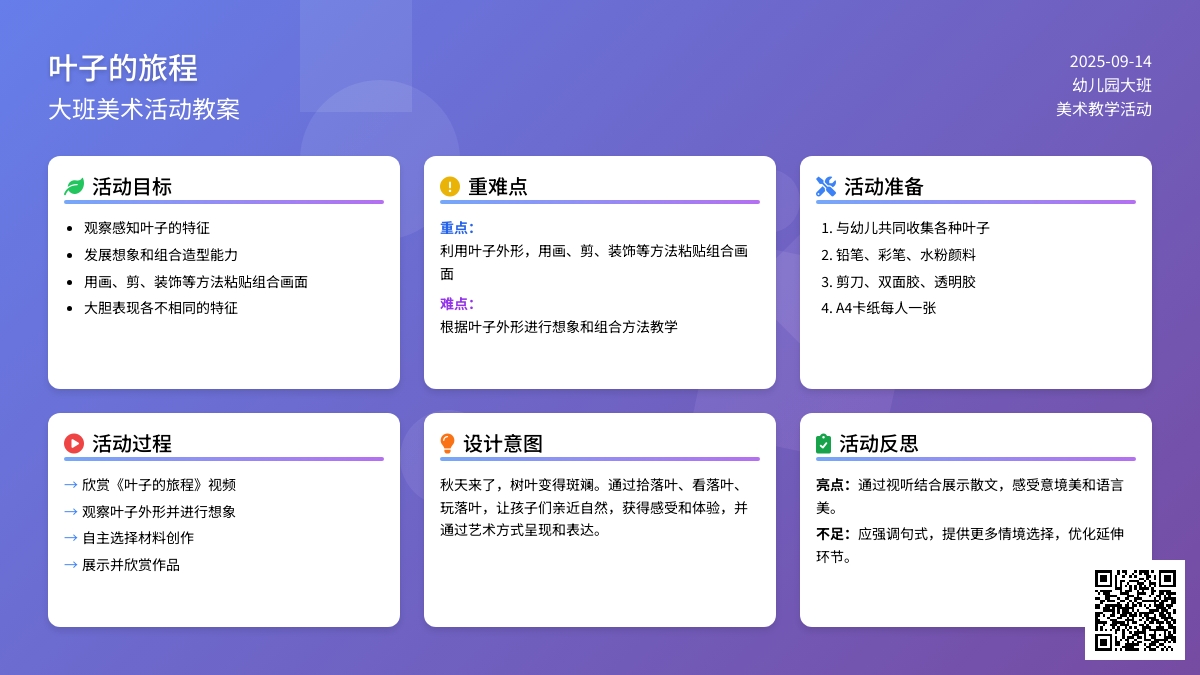
Task: Click list item 铅笔、彩笔、水粉颜料
Action: pos(906,255)
